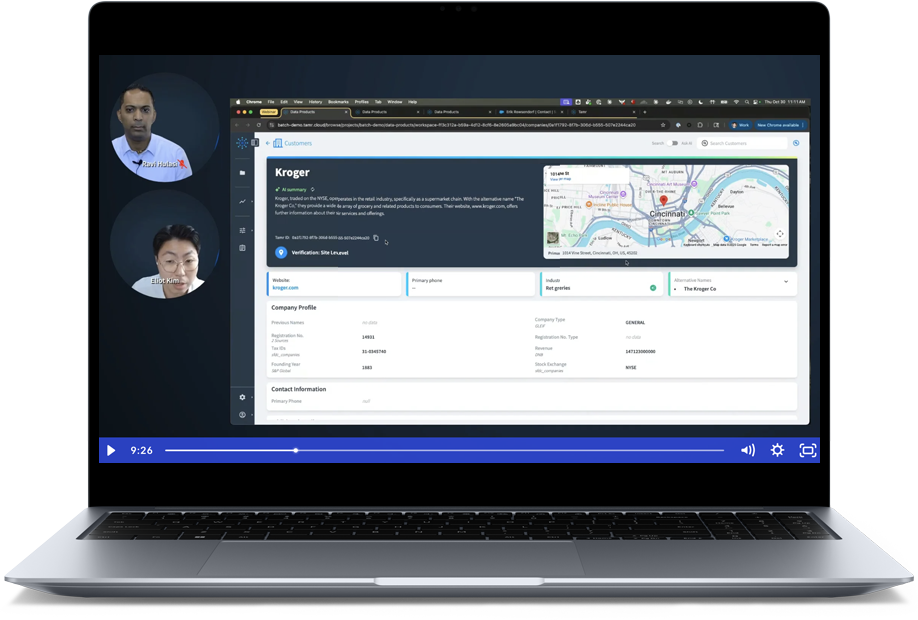Click the Company Profile section heading
The height and width of the screenshot is (620, 918).
pyautogui.click(x=294, y=307)
